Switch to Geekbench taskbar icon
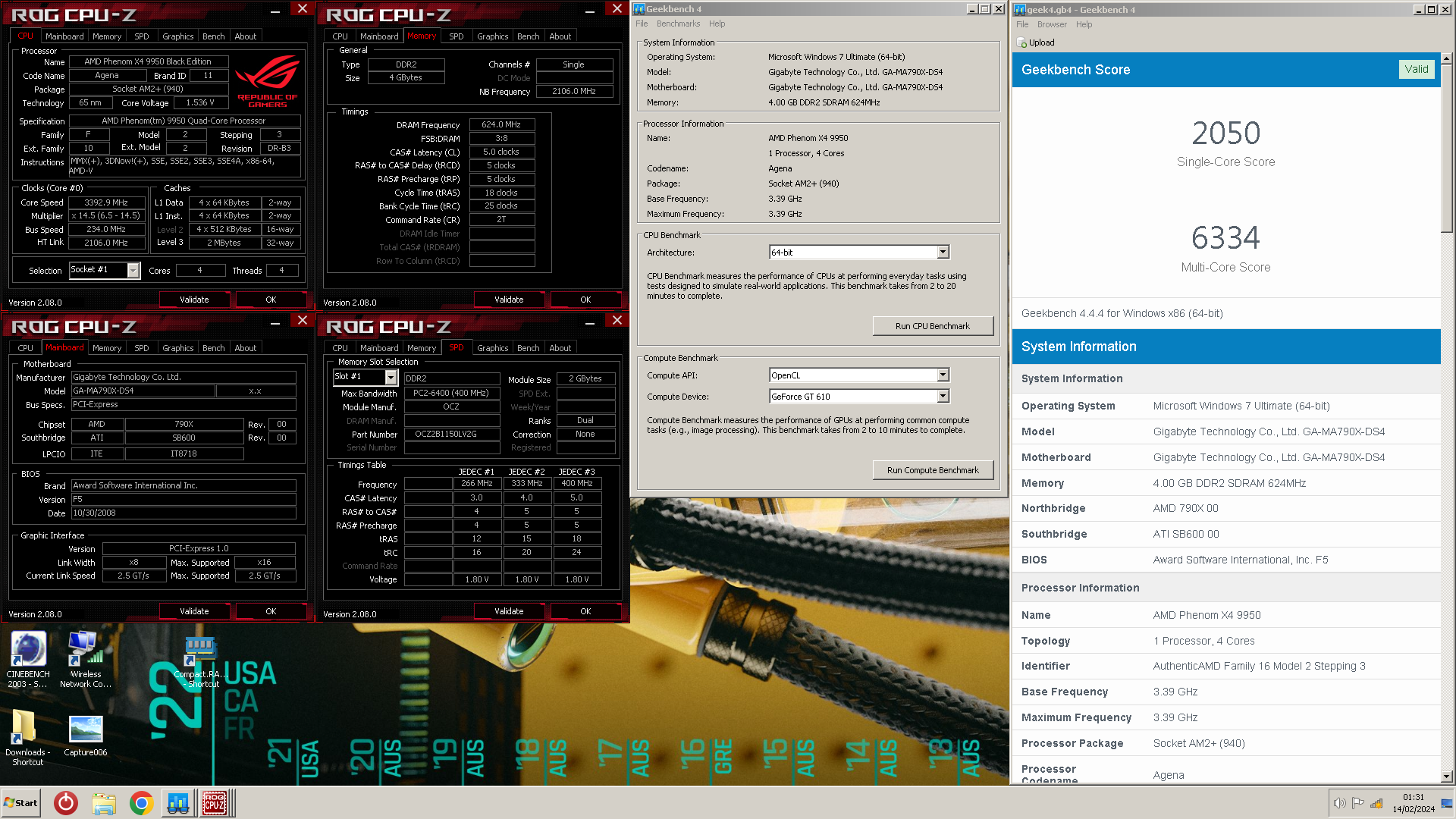The image size is (1456, 819). point(178,803)
